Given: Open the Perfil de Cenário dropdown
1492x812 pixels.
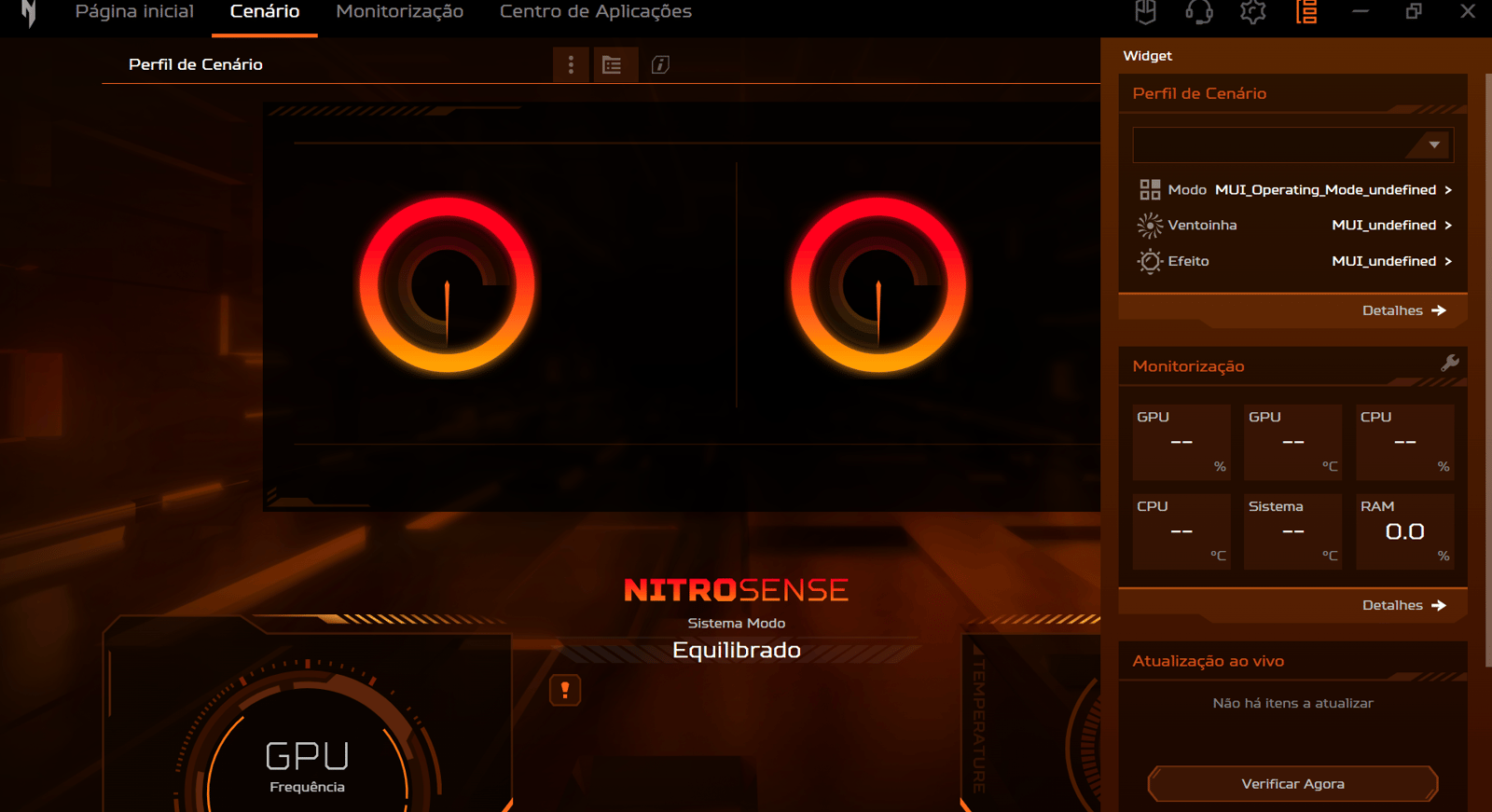Looking at the screenshot, I should pos(1292,145).
